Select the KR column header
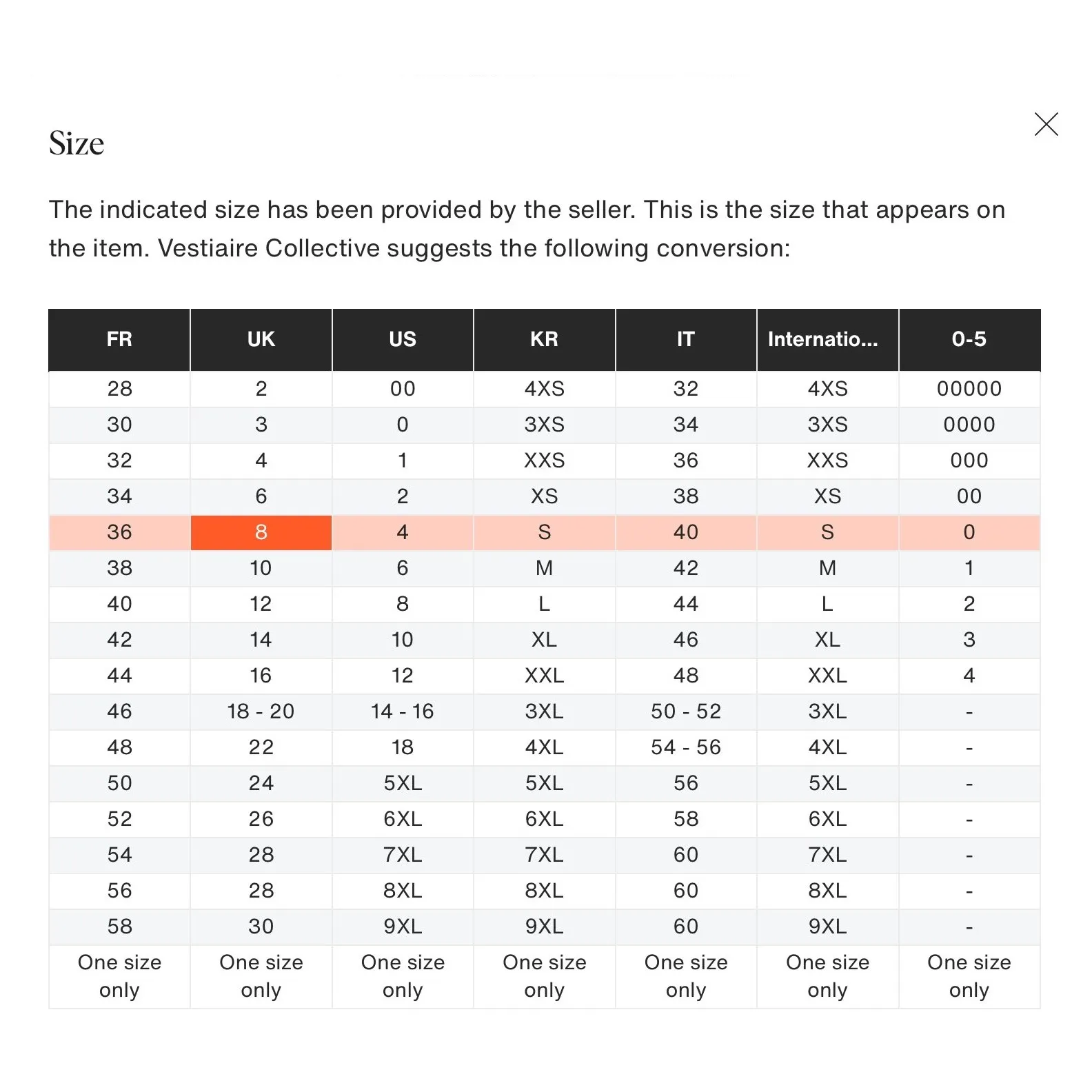The width and height of the screenshot is (1092, 1092). click(544, 339)
